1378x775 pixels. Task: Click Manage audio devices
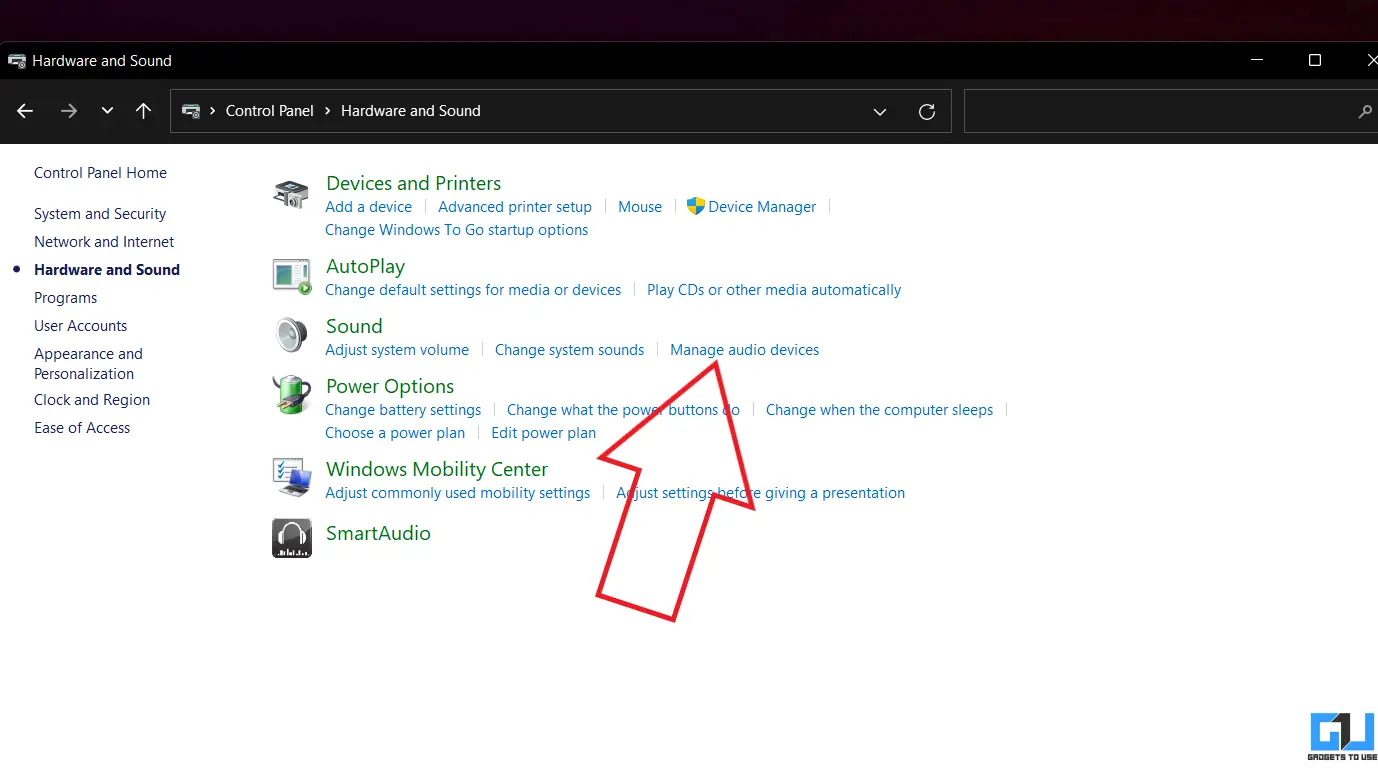pyautogui.click(x=744, y=350)
